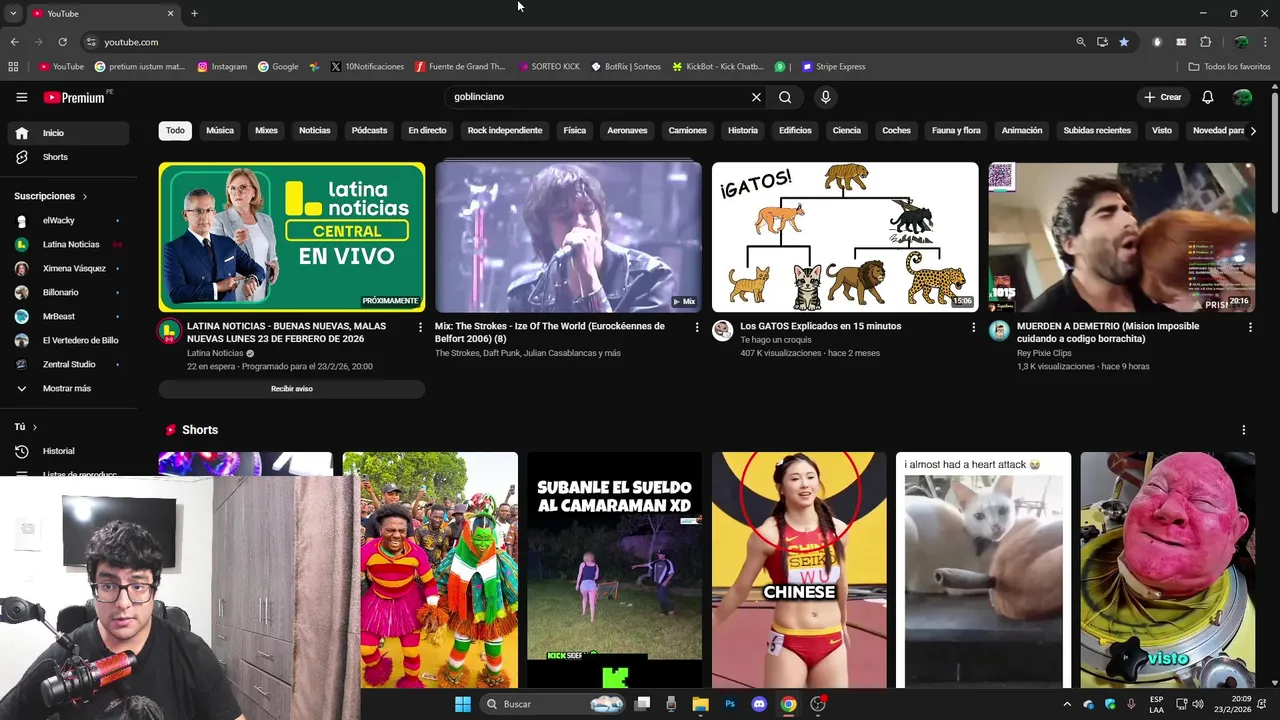The width and height of the screenshot is (1280, 720).
Task: Open a new browser tab with plus
Action: tap(194, 13)
